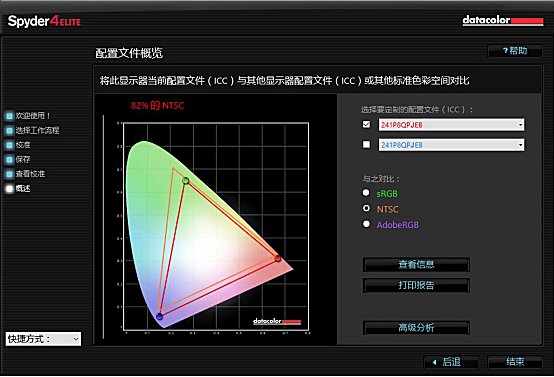Click the 校准 step icon
554x377 pixels.
[10, 145]
